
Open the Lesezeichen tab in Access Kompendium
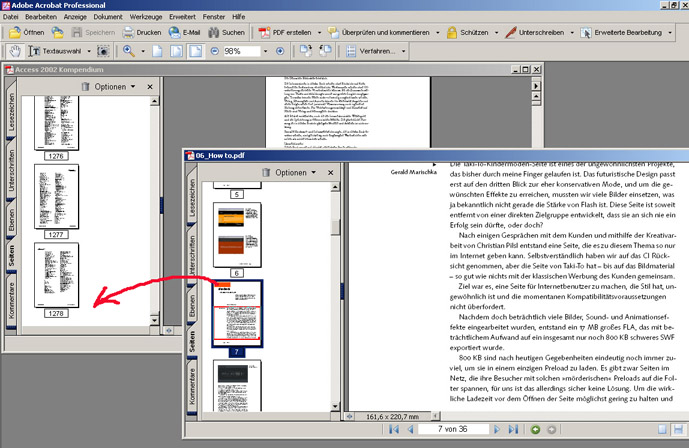pyautogui.click(x=11, y=111)
